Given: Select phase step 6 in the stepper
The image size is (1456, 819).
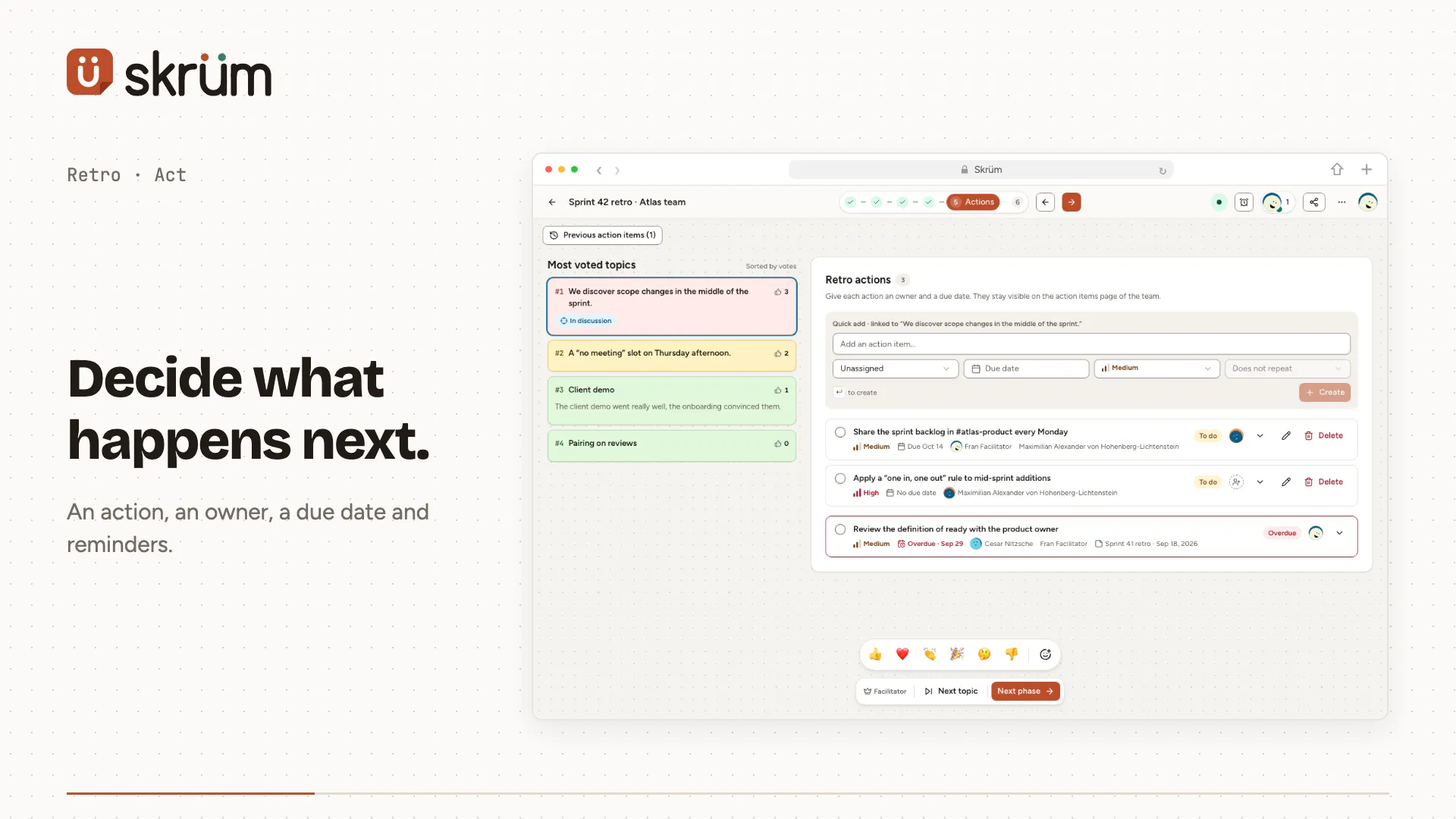Looking at the screenshot, I should tap(1017, 202).
